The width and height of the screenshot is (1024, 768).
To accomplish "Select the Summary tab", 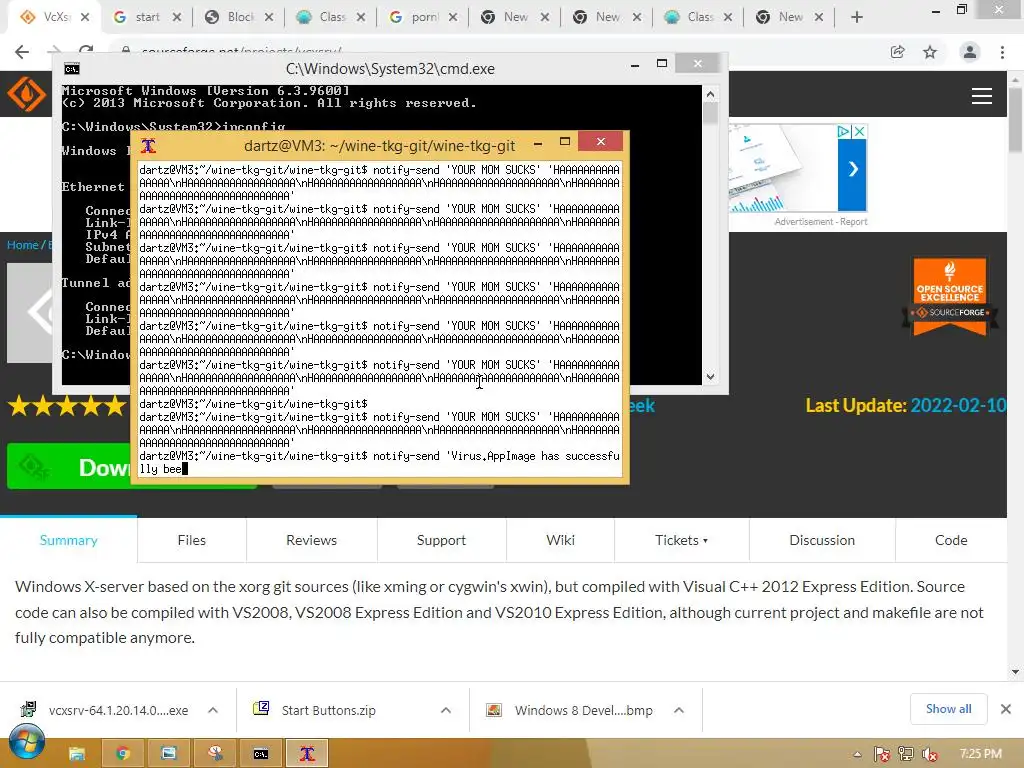I will pyautogui.click(x=69, y=540).
